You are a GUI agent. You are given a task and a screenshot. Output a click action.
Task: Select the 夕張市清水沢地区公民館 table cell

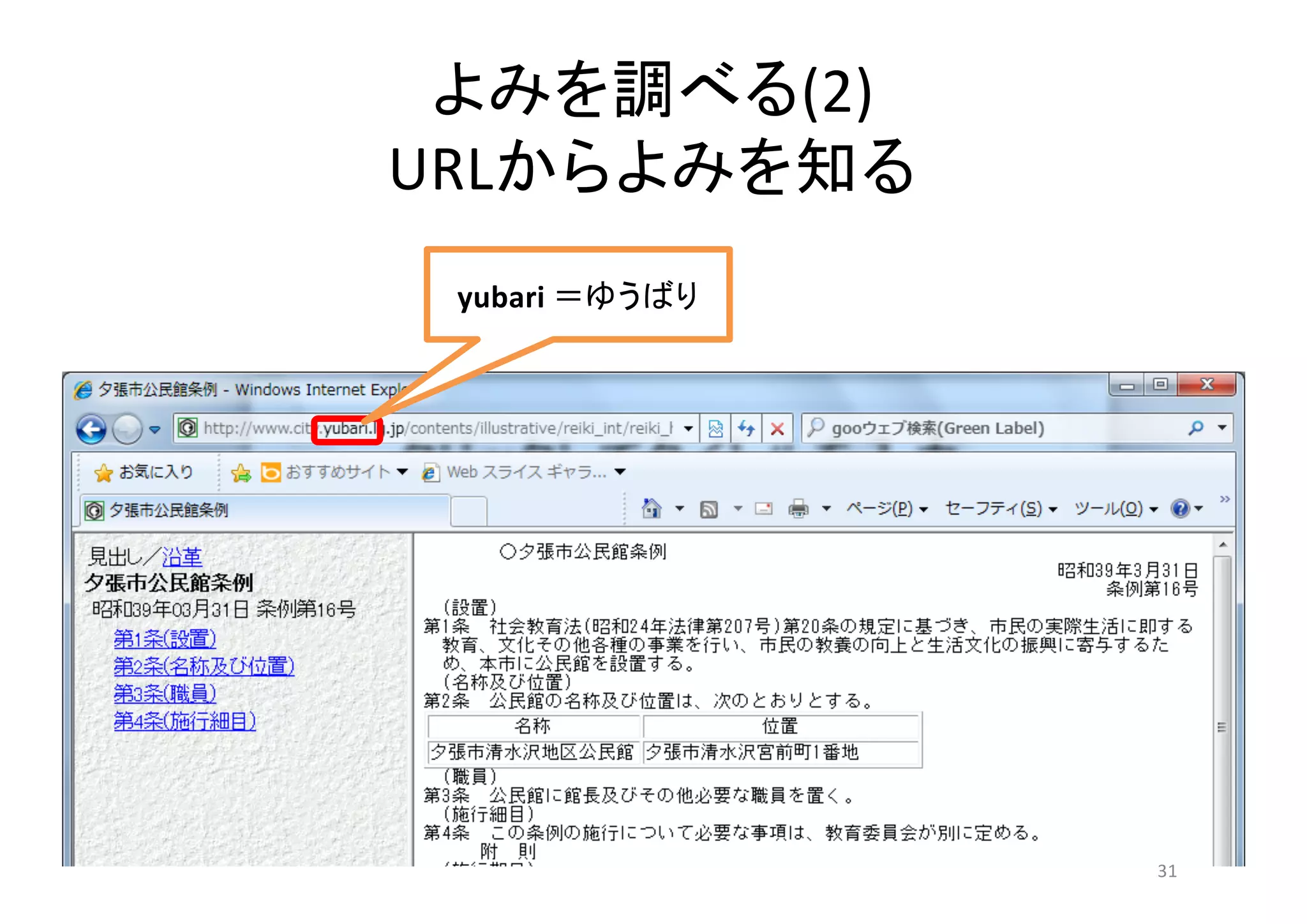point(532,753)
